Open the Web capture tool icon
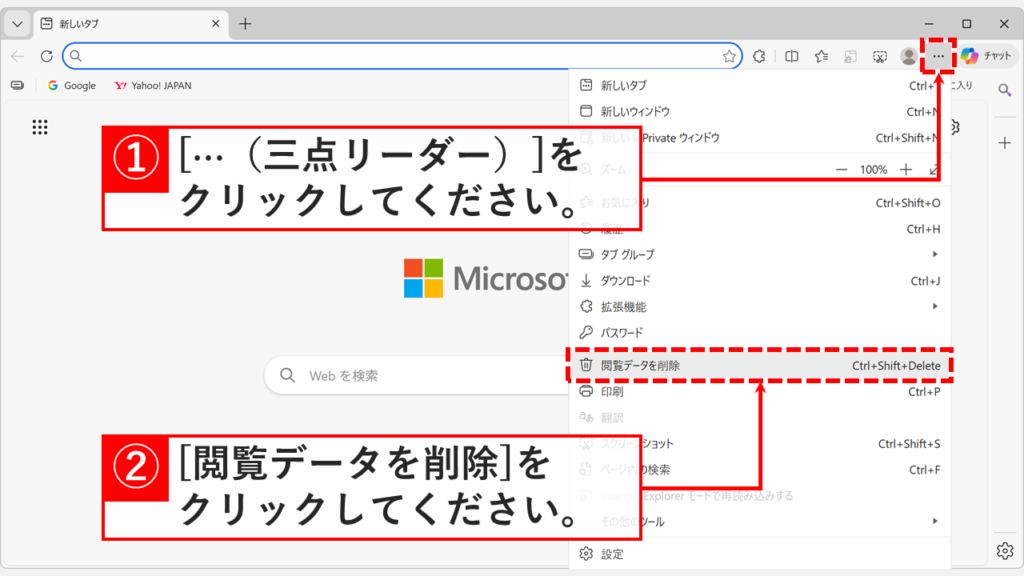This screenshot has width=1024, height=576. coord(880,57)
